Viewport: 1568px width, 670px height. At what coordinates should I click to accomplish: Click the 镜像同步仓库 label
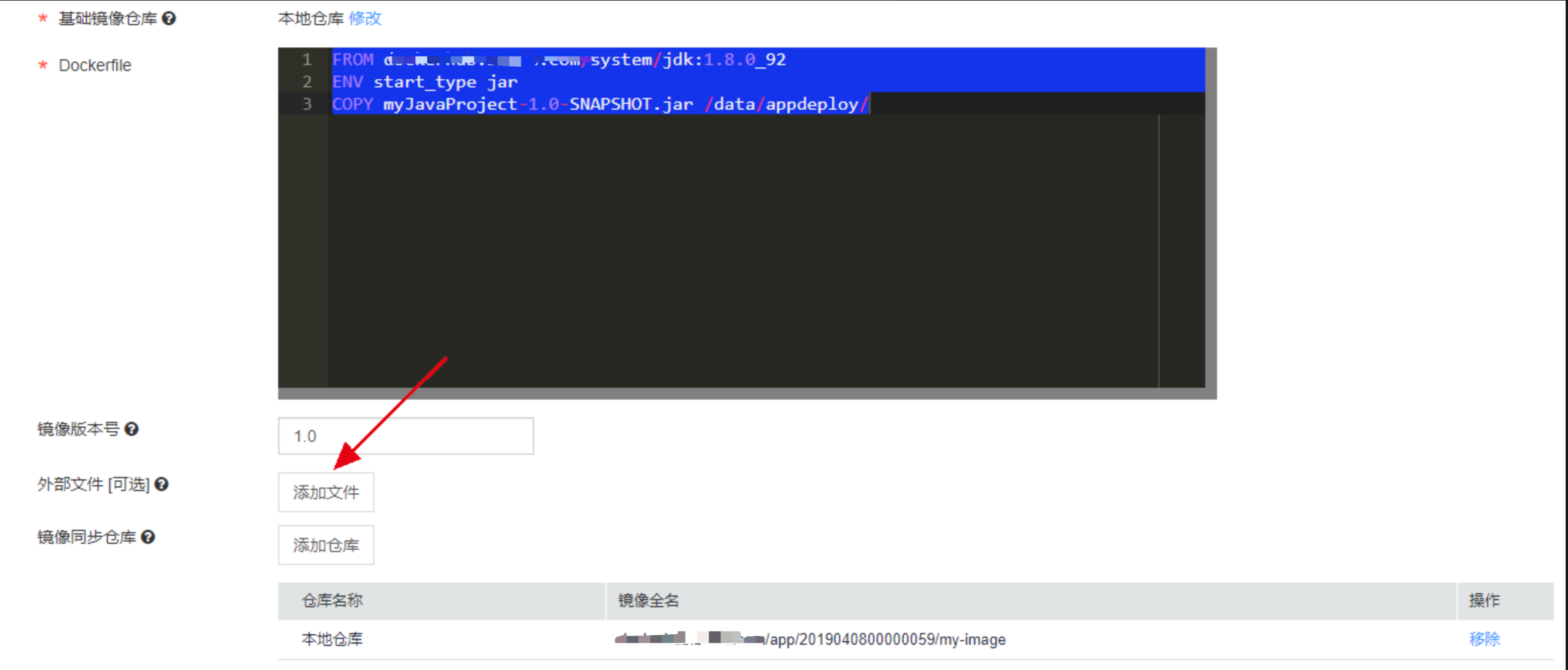[x=86, y=537]
